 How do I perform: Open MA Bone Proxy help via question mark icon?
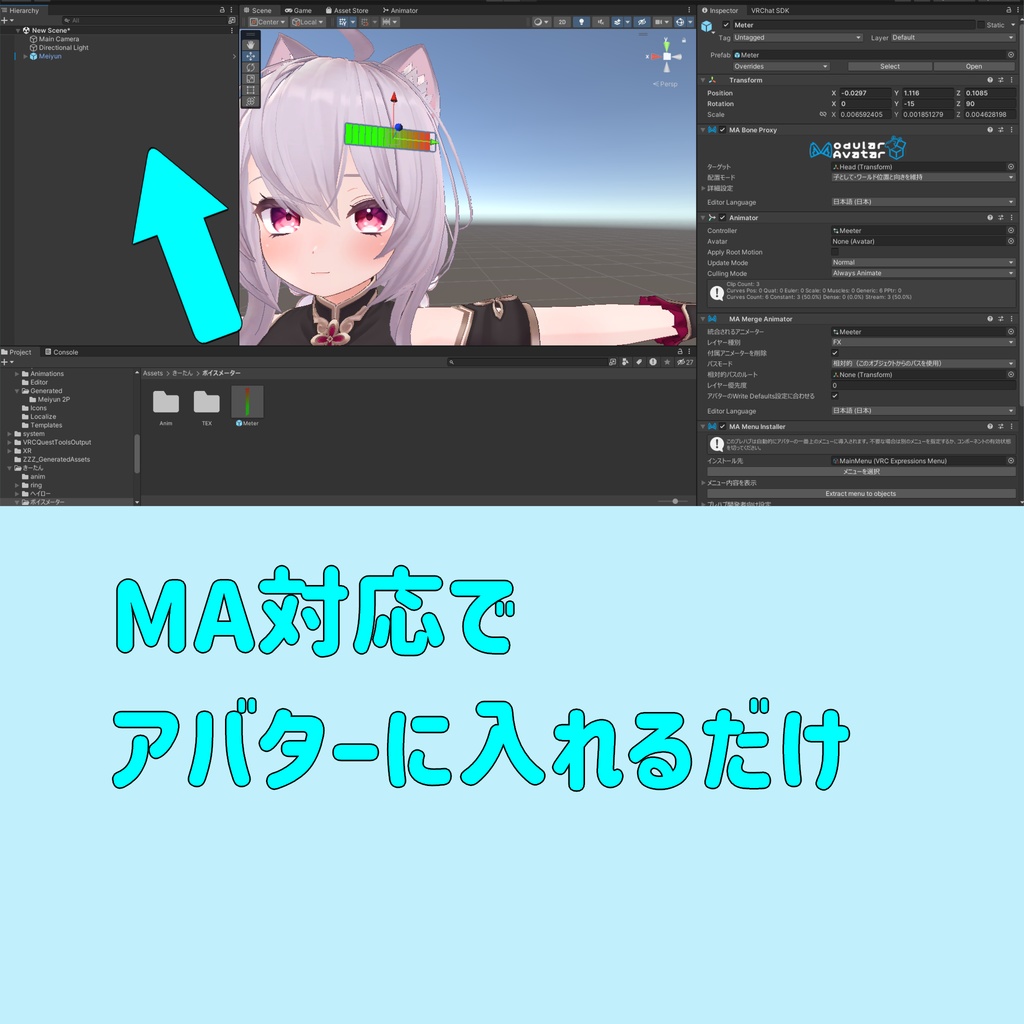click(x=989, y=130)
